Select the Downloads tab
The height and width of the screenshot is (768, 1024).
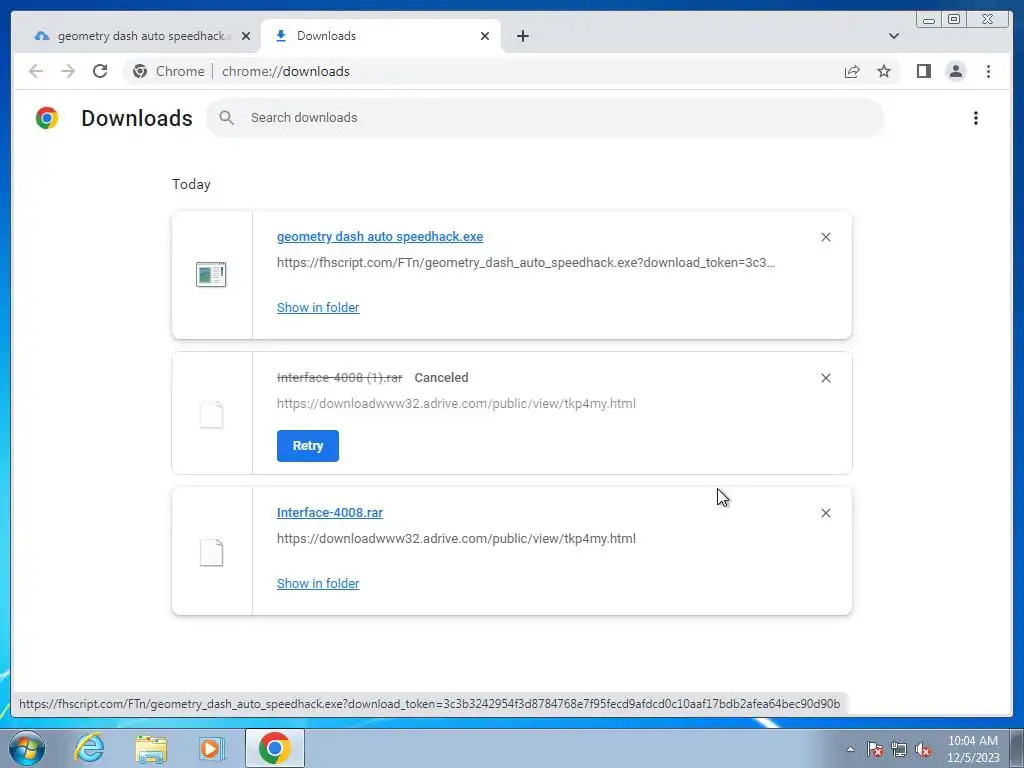(x=381, y=36)
